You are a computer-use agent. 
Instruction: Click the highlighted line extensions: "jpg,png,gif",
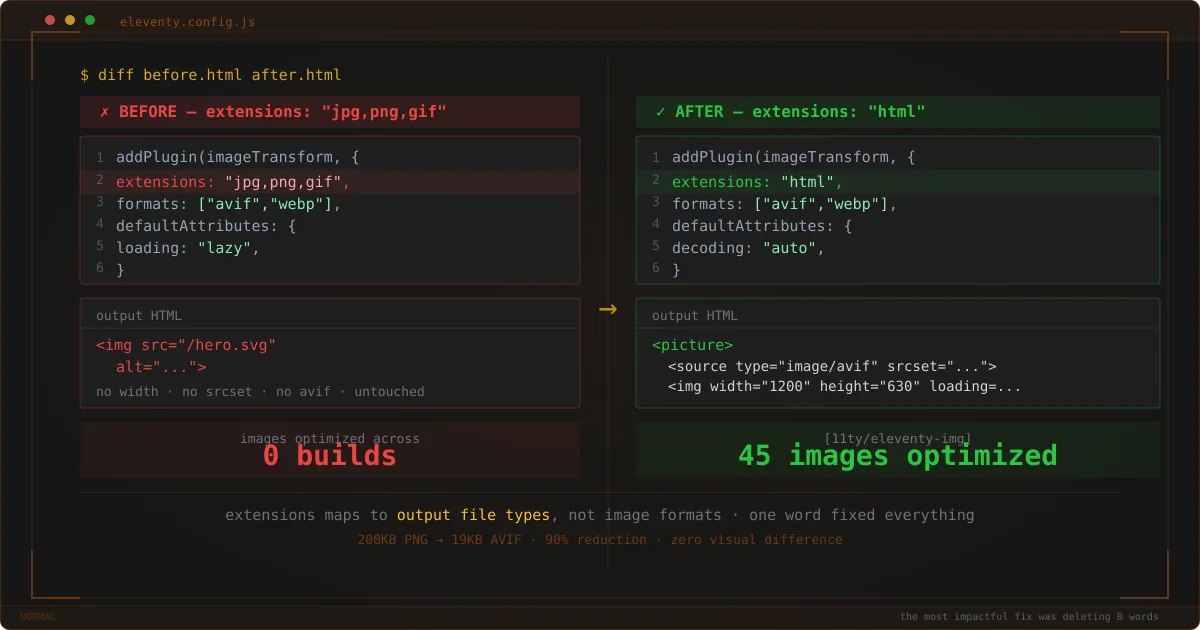click(x=330, y=182)
